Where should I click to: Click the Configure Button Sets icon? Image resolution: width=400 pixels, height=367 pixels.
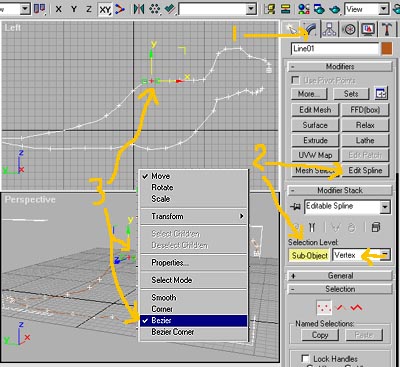pyautogui.click(x=381, y=94)
